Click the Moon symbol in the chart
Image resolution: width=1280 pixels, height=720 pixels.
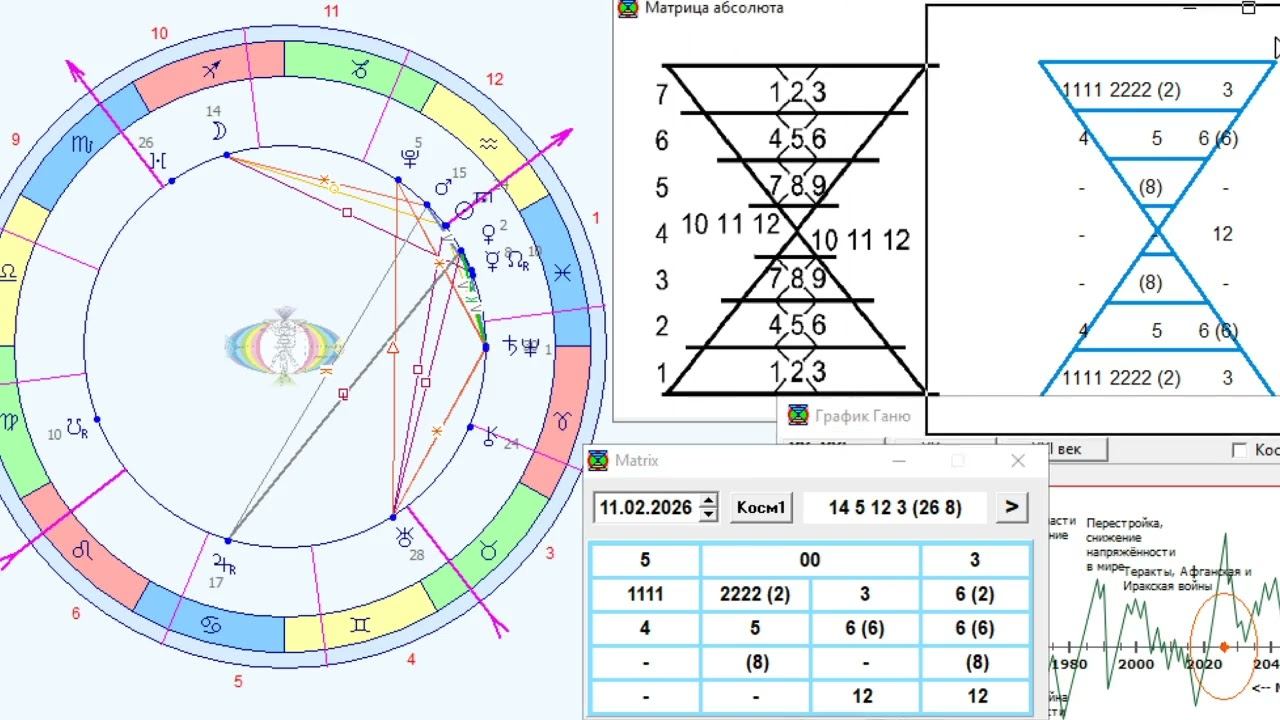point(218,131)
